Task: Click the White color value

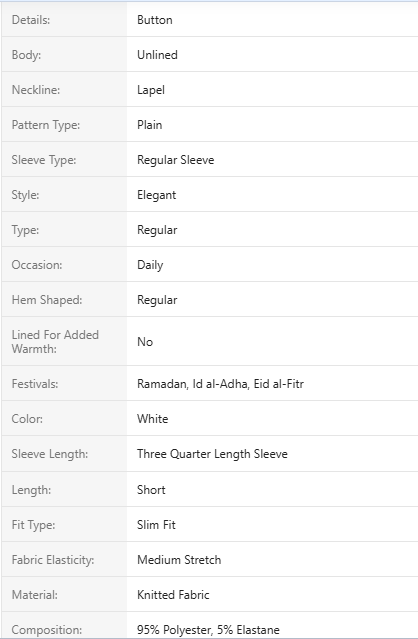Action: click(x=153, y=419)
